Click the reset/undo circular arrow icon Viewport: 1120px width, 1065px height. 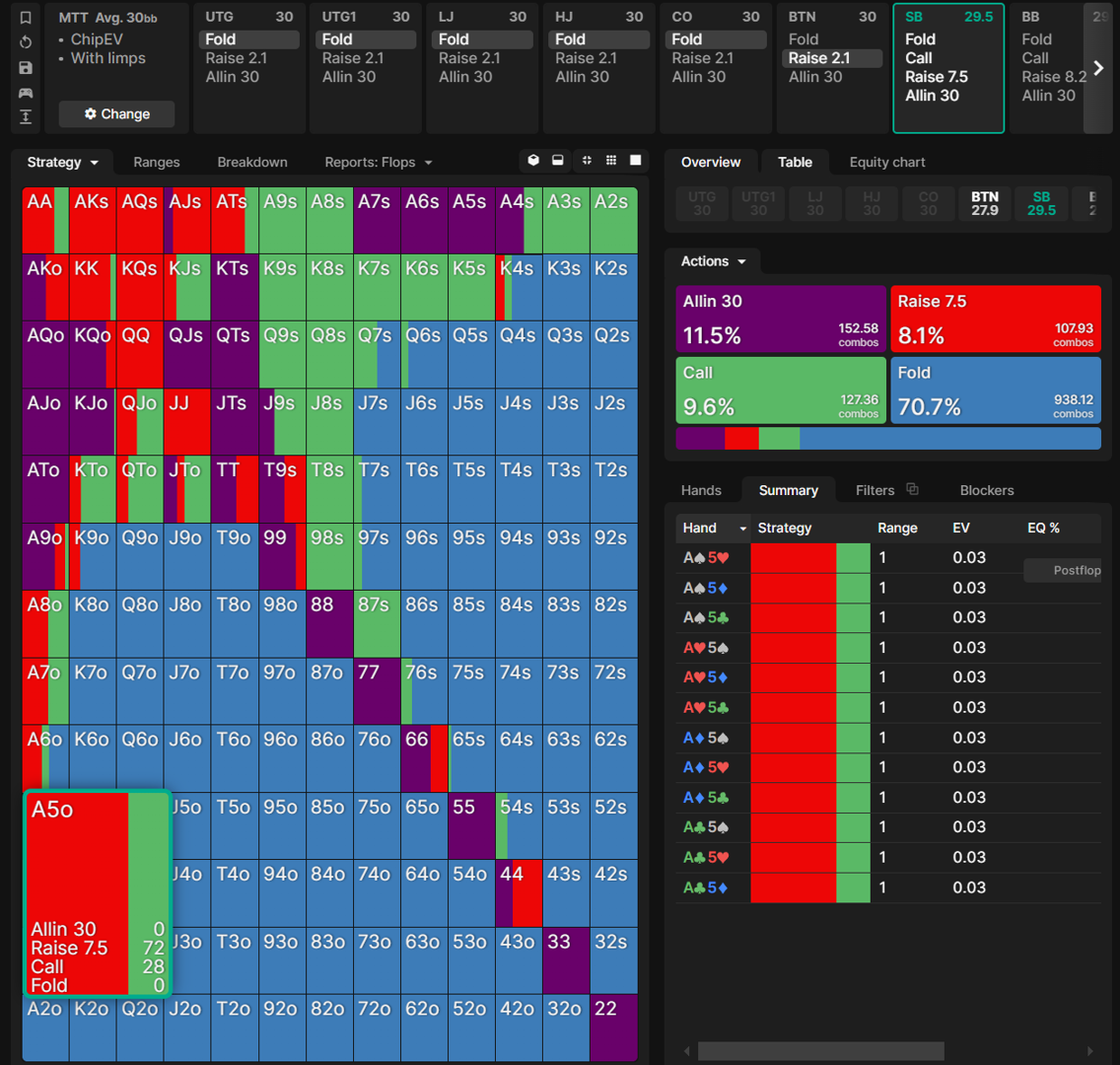click(26, 42)
